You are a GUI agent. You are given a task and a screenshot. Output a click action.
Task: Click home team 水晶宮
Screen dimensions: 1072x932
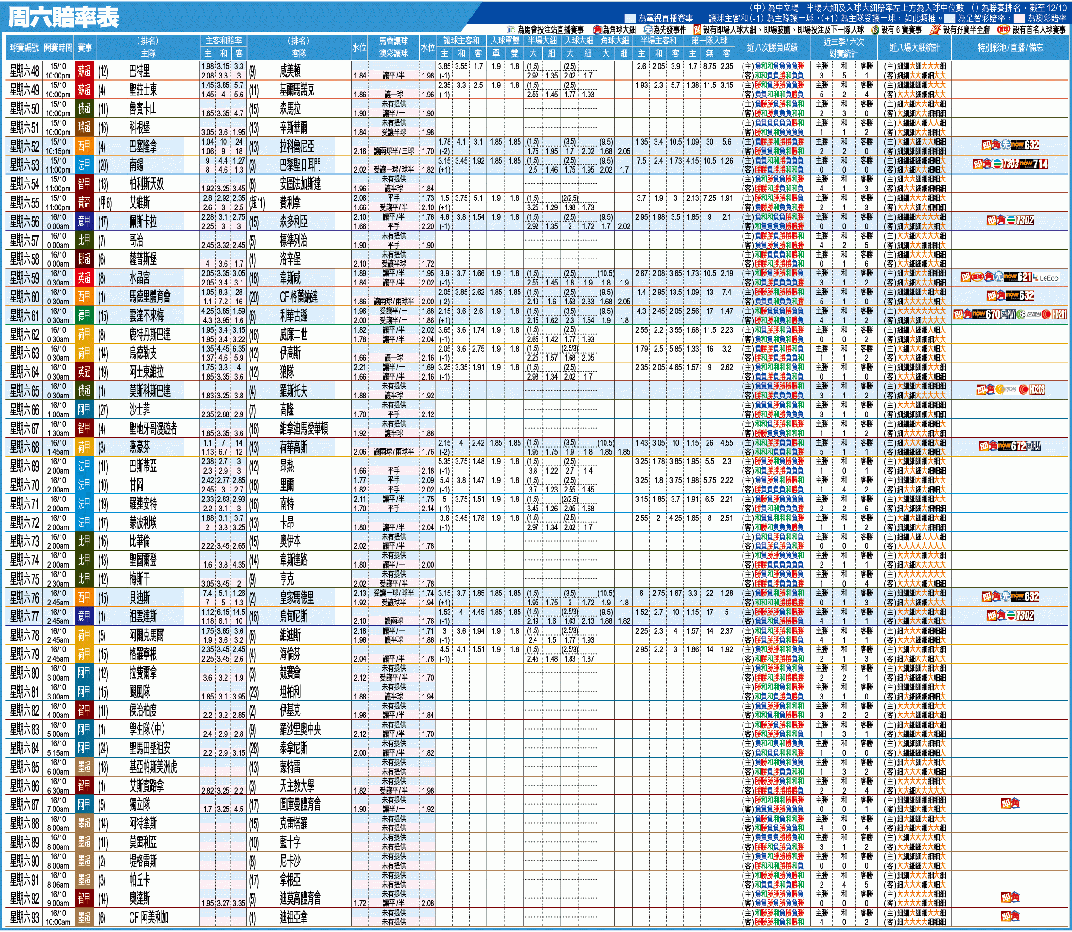[139, 278]
